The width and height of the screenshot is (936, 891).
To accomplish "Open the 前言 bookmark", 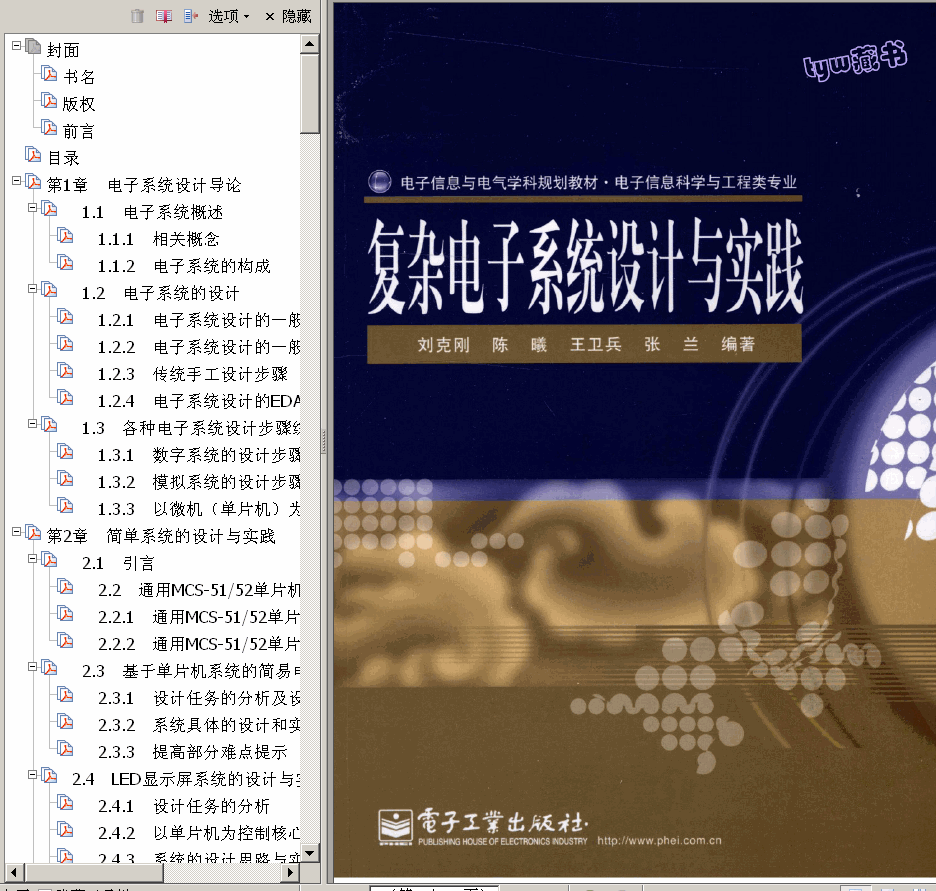I will pyautogui.click(x=79, y=131).
